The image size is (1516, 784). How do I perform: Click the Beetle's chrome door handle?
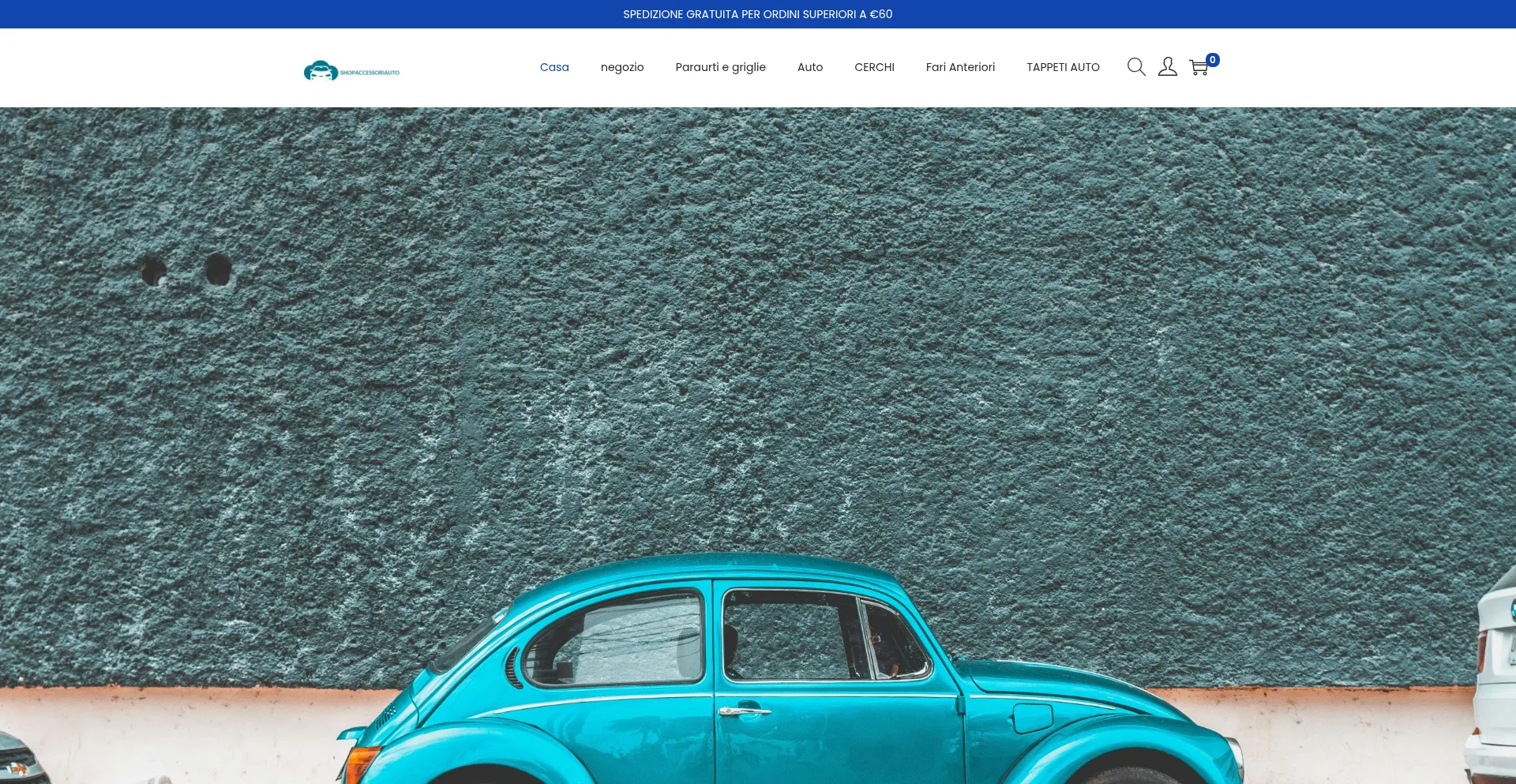click(x=743, y=711)
